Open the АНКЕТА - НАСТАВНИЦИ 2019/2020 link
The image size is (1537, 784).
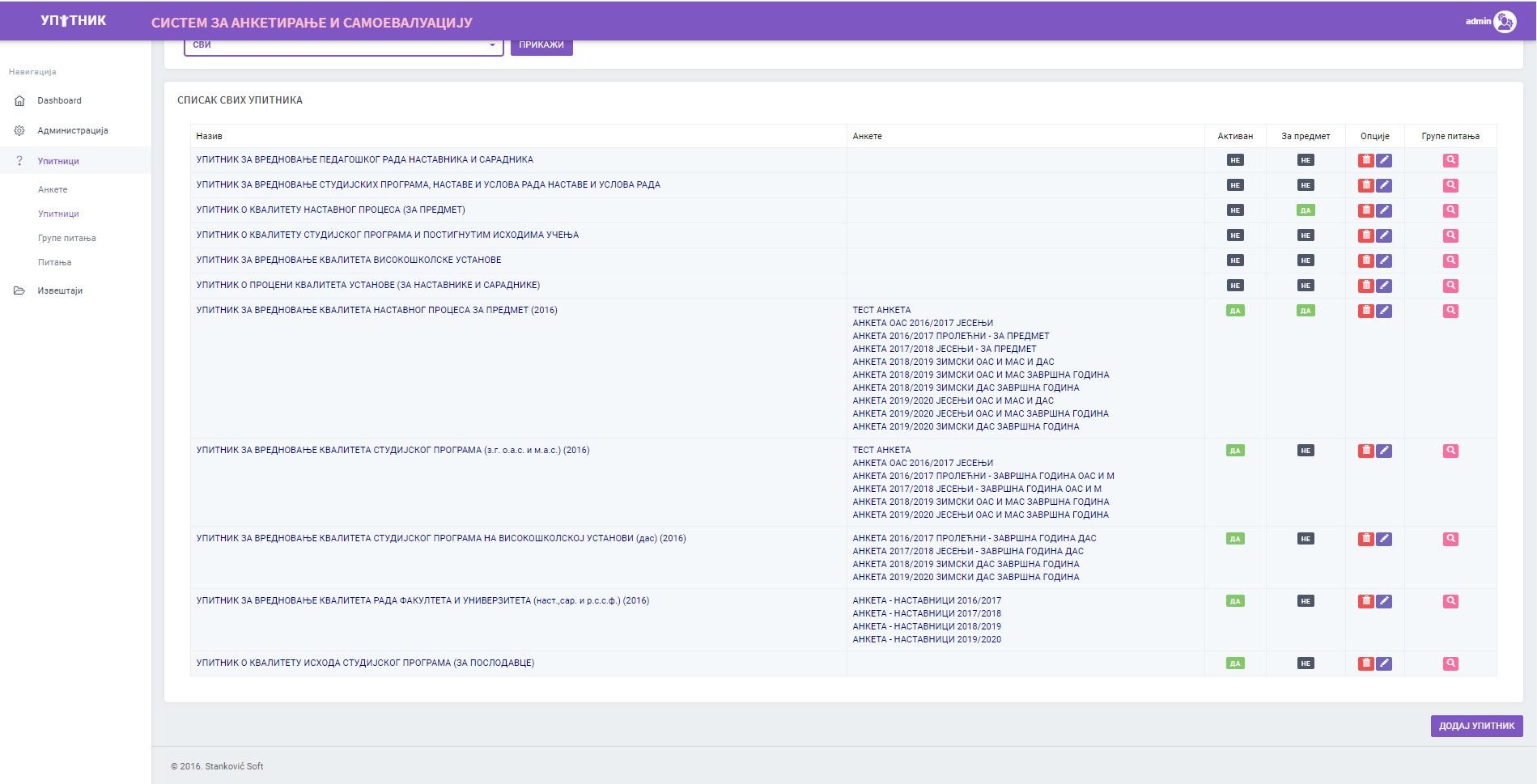tap(926, 640)
